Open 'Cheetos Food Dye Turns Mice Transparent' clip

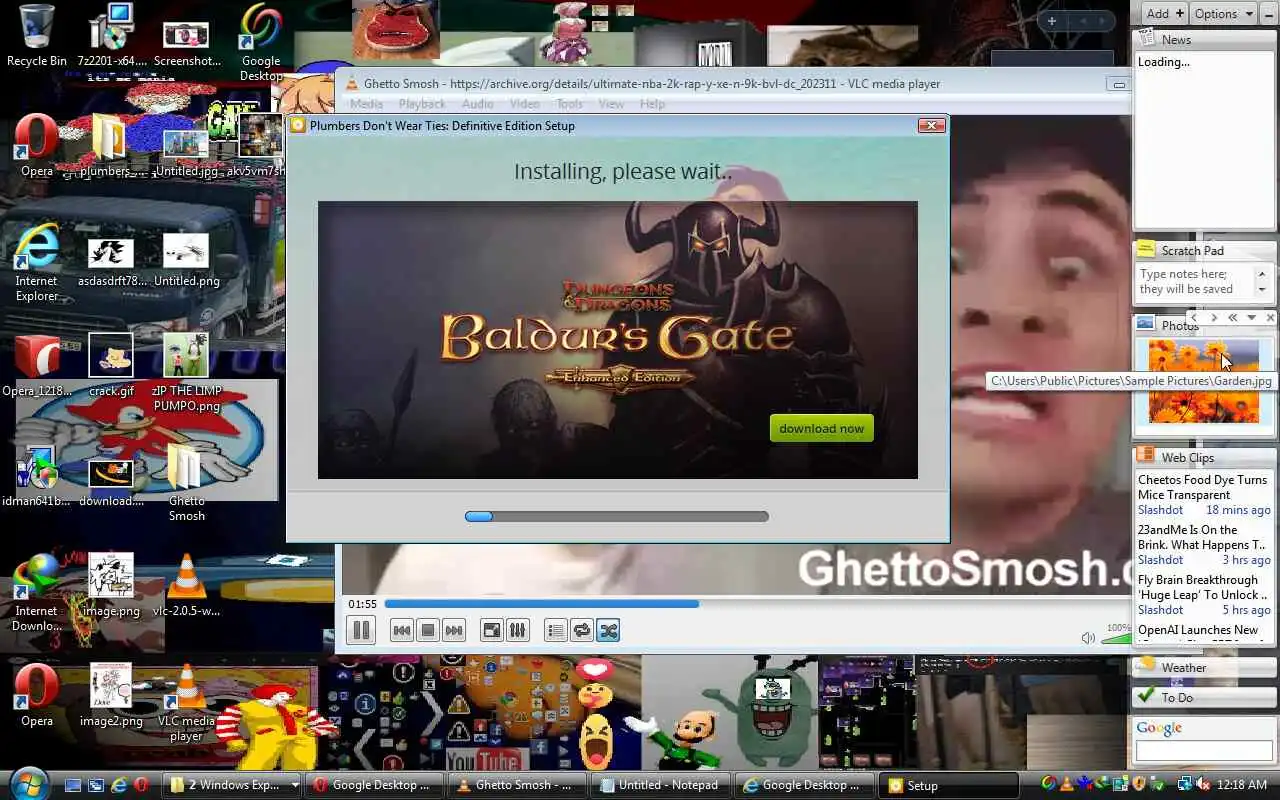[1202, 487]
